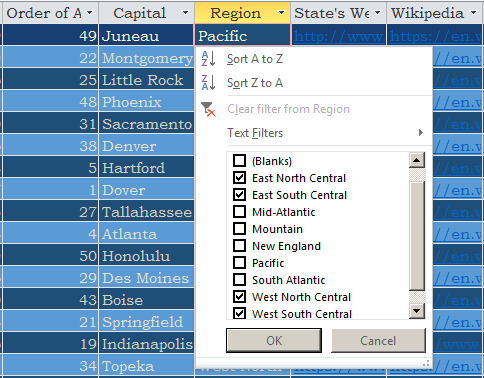Open the Order of A column dropdown

point(90,13)
